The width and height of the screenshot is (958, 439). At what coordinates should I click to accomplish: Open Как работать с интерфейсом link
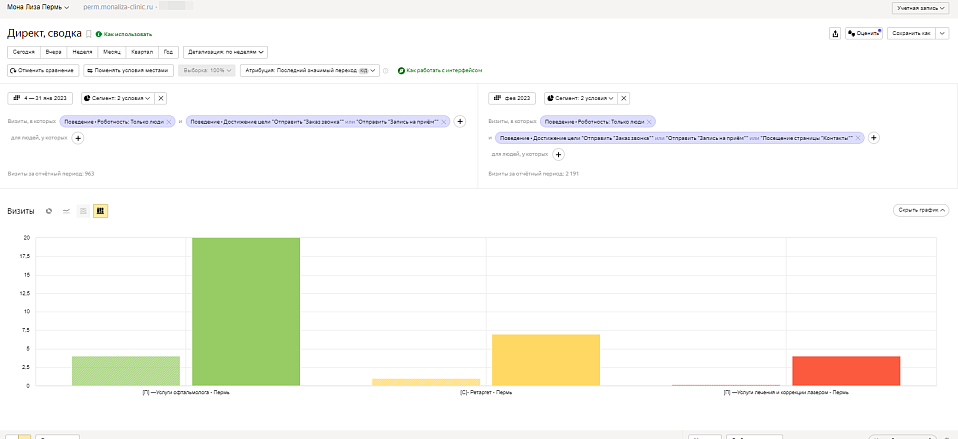coord(440,71)
